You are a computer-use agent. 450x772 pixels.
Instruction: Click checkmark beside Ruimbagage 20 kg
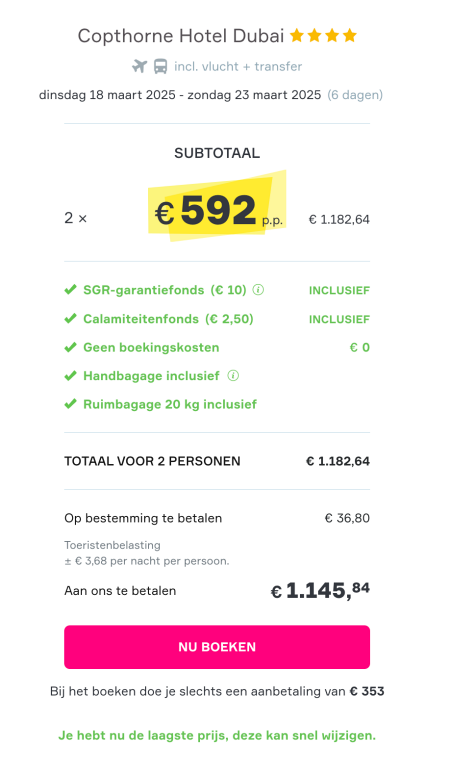[70, 404]
